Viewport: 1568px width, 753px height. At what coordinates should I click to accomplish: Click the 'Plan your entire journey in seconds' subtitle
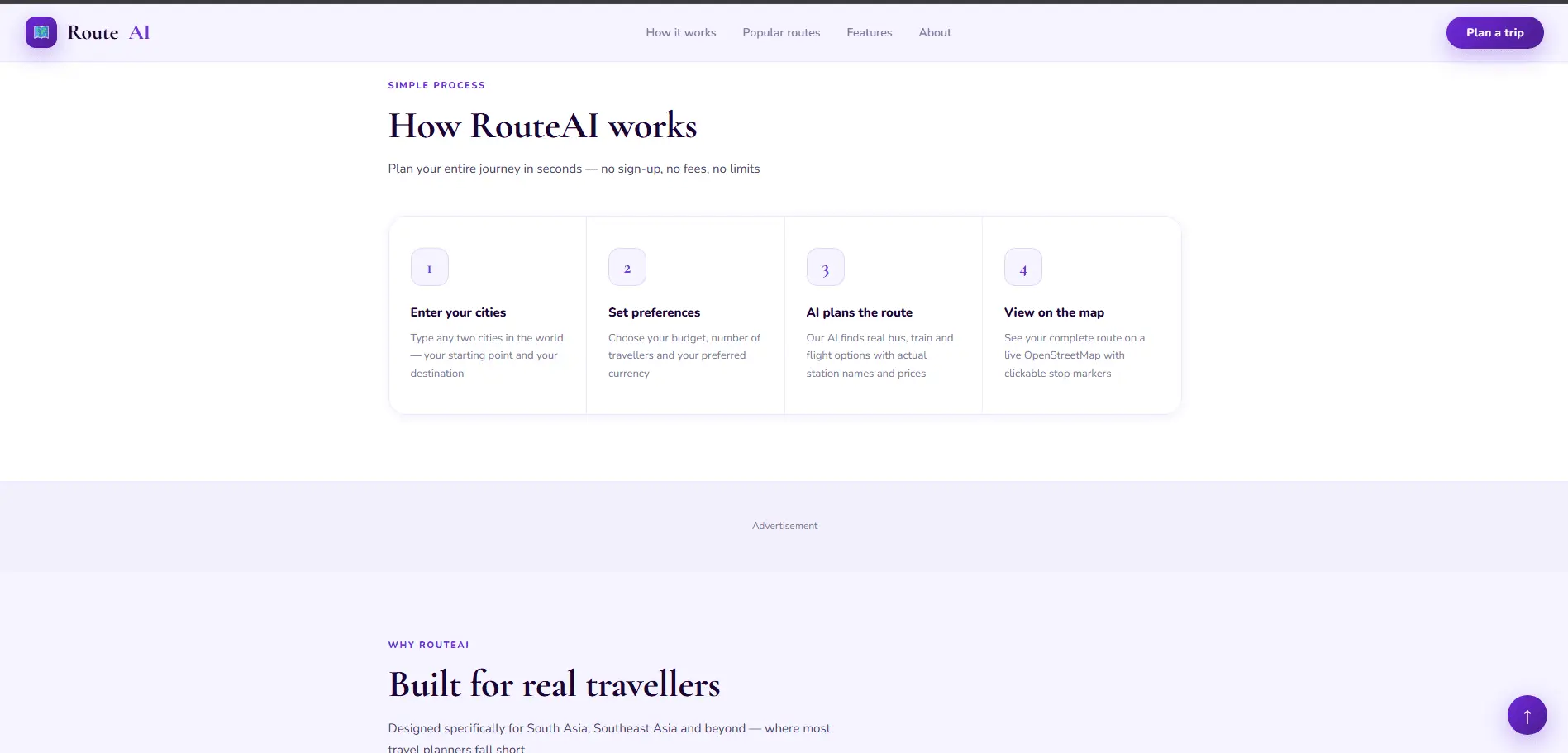[574, 169]
